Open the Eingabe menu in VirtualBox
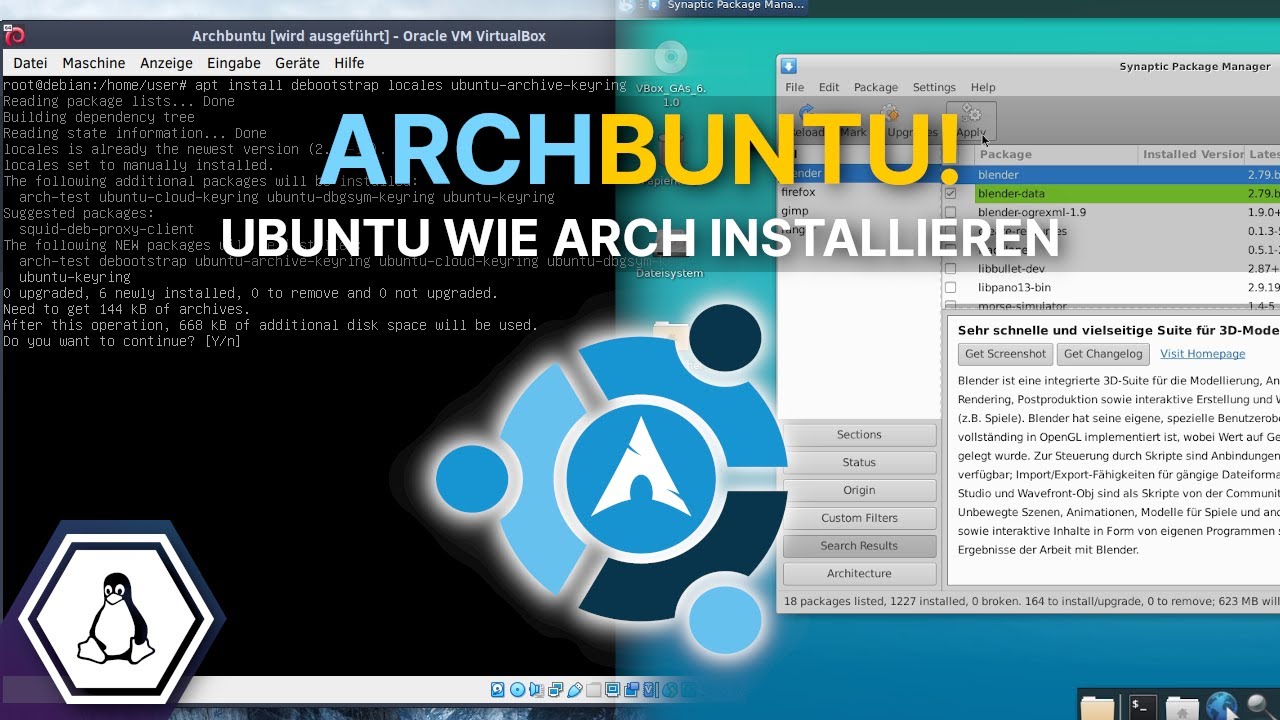Viewport: 1280px width, 720px height. pyautogui.click(x=233, y=63)
